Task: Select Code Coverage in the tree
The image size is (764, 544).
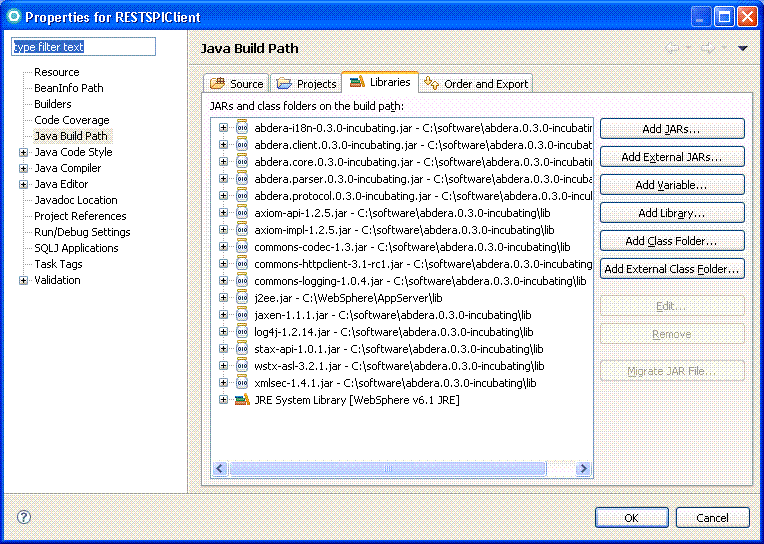Action: pos(72,120)
